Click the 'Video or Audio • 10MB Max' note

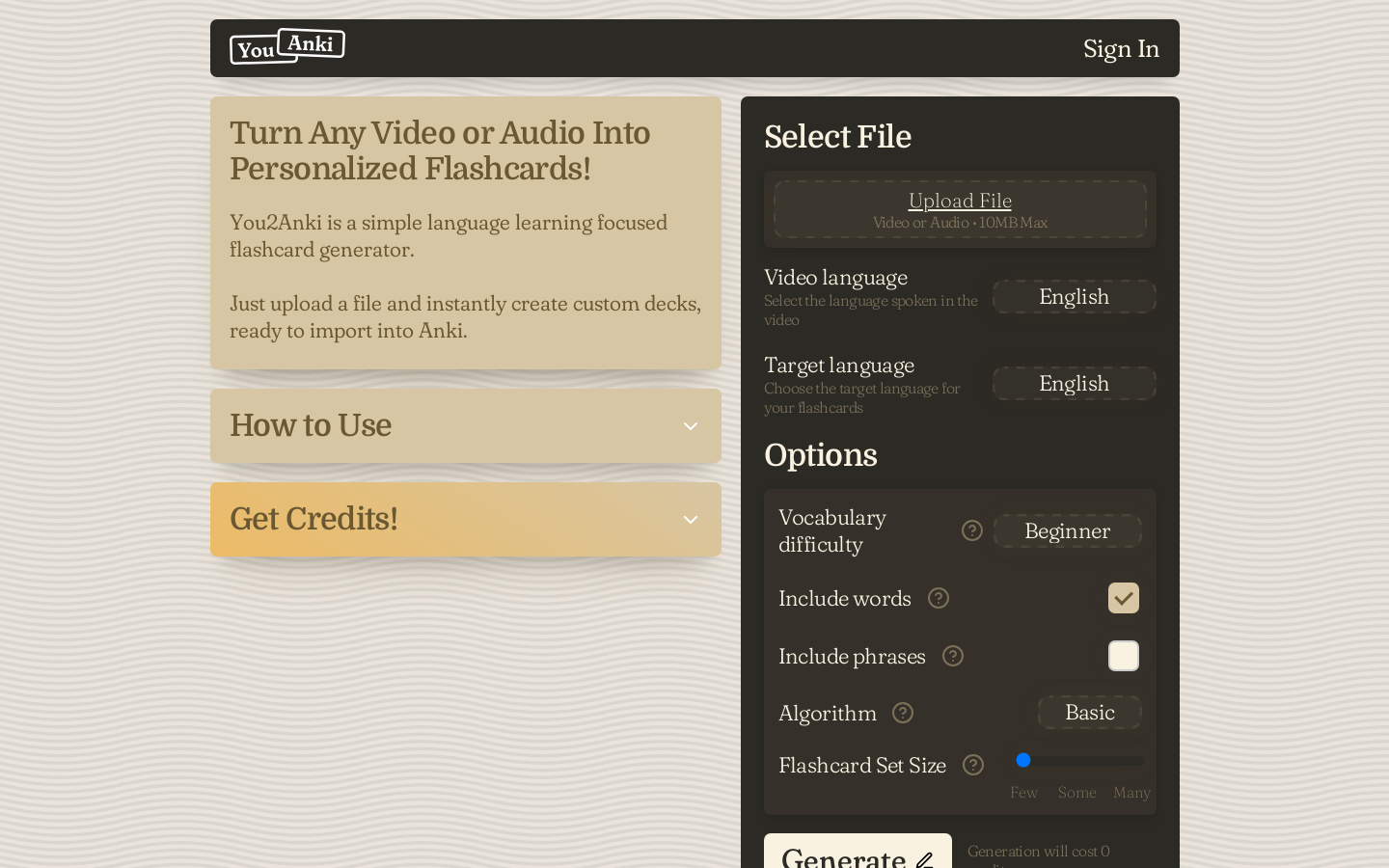(960, 223)
